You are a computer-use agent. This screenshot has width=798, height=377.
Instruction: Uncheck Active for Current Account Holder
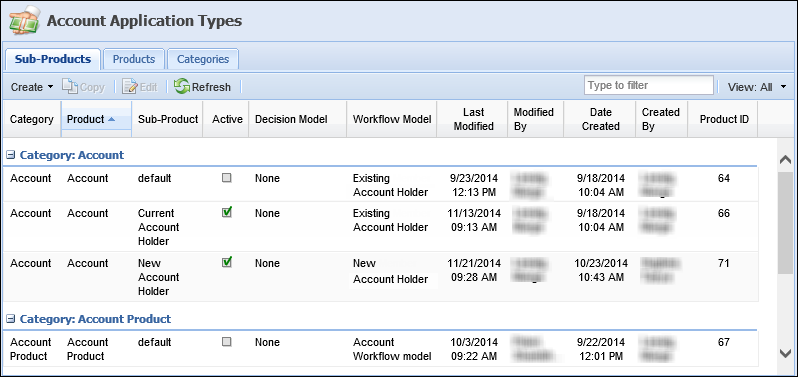point(227,212)
